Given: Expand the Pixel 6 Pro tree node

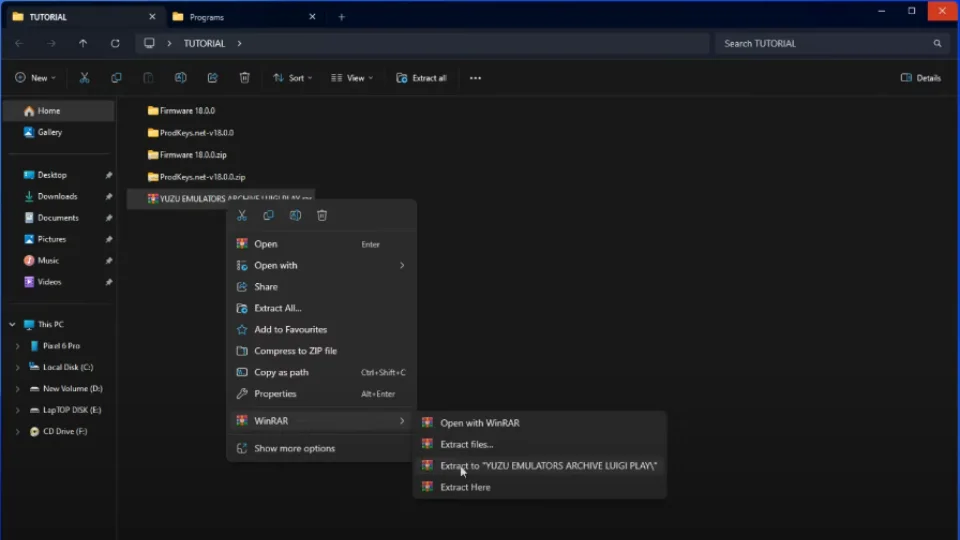Looking at the screenshot, I should point(17,346).
